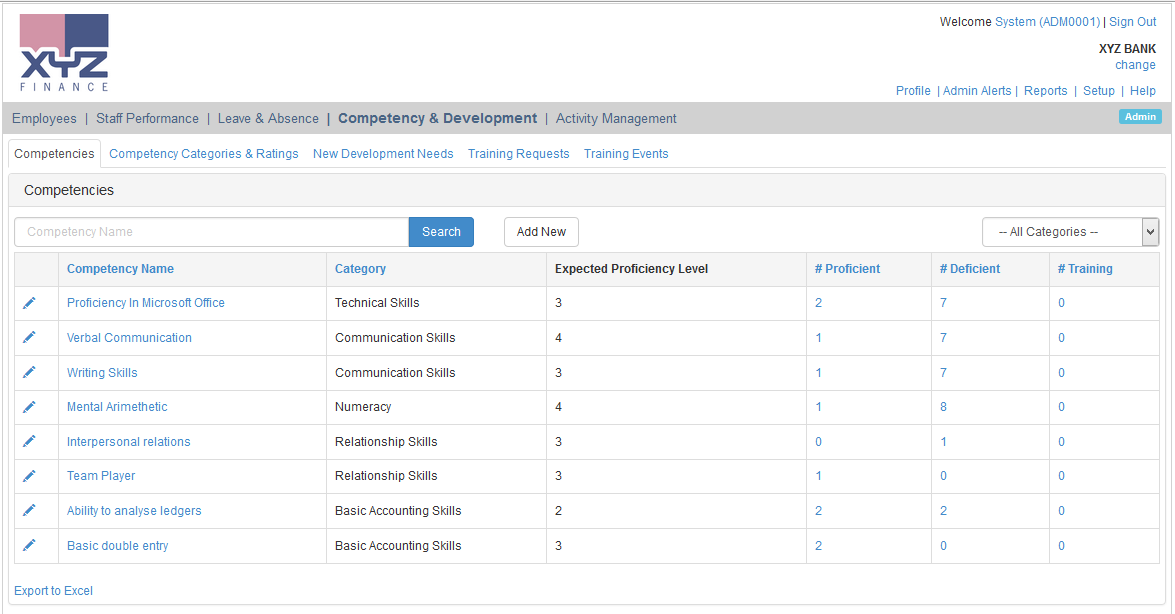
Task: Sort by # Deficient column header
Action: point(970,269)
